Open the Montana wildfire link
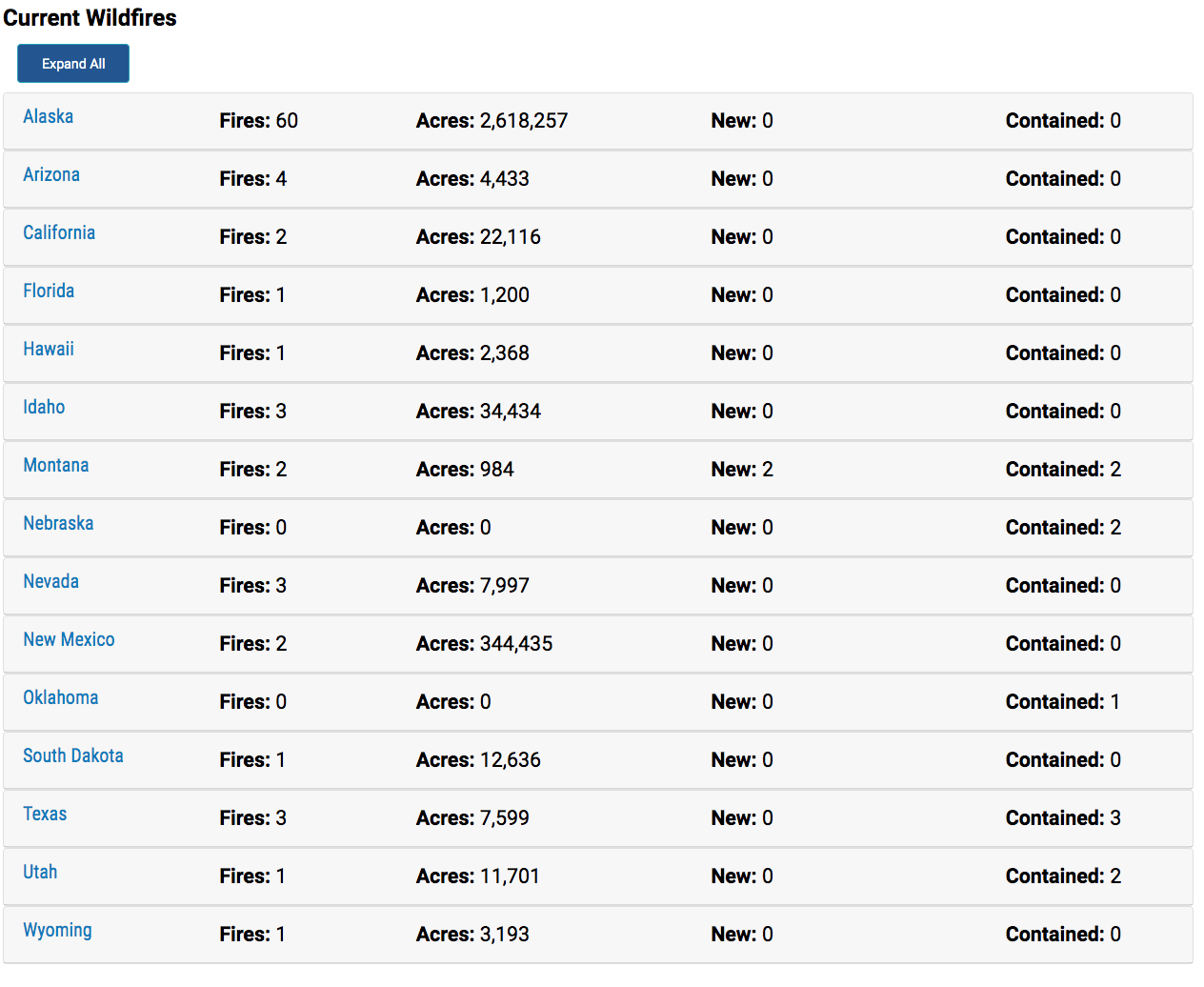The image size is (1204, 987). (56, 465)
